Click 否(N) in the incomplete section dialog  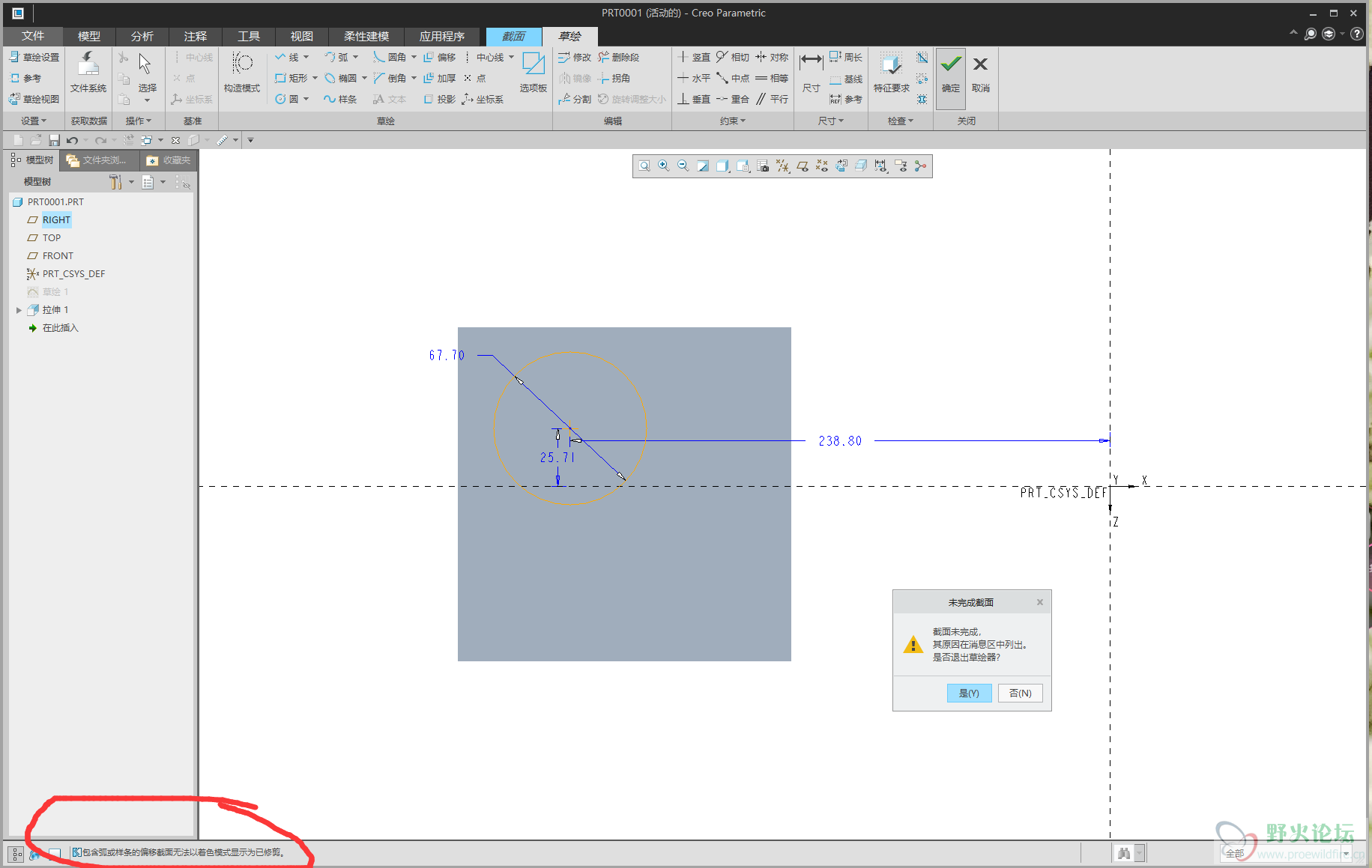(x=1020, y=694)
